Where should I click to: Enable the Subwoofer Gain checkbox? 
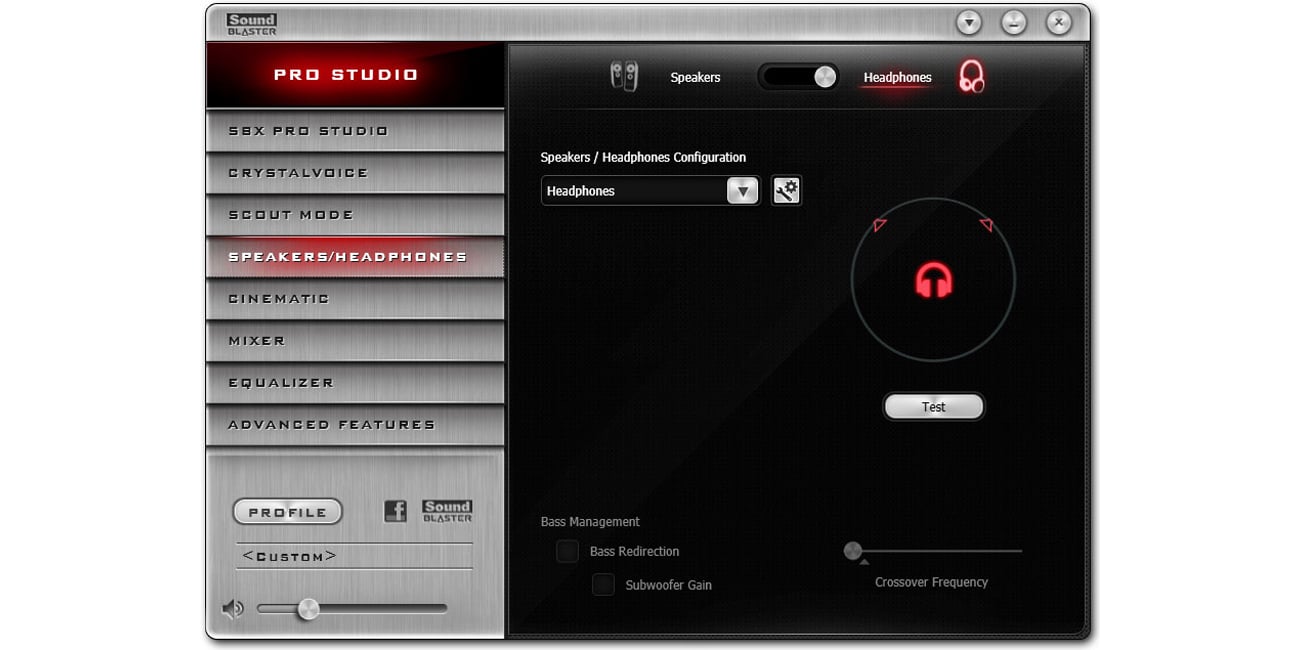[x=603, y=584]
